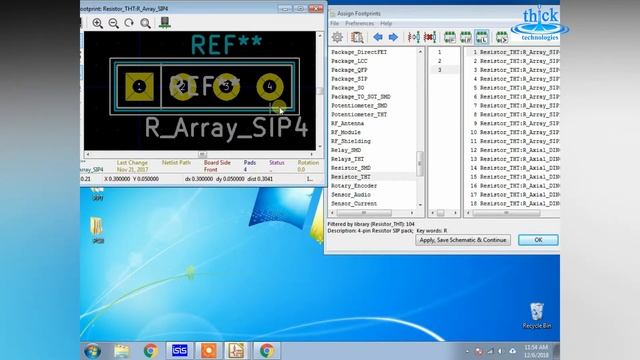640x360 pixels.
Task: Select Rotary_Encoder library
Action: coord(354,186)
